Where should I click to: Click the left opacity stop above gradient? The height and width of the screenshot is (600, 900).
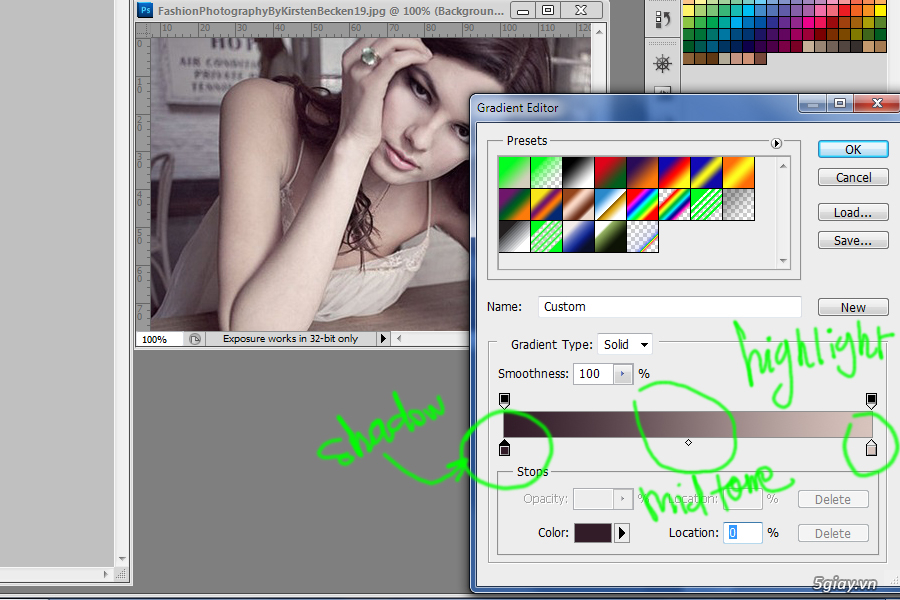point(504,400)
